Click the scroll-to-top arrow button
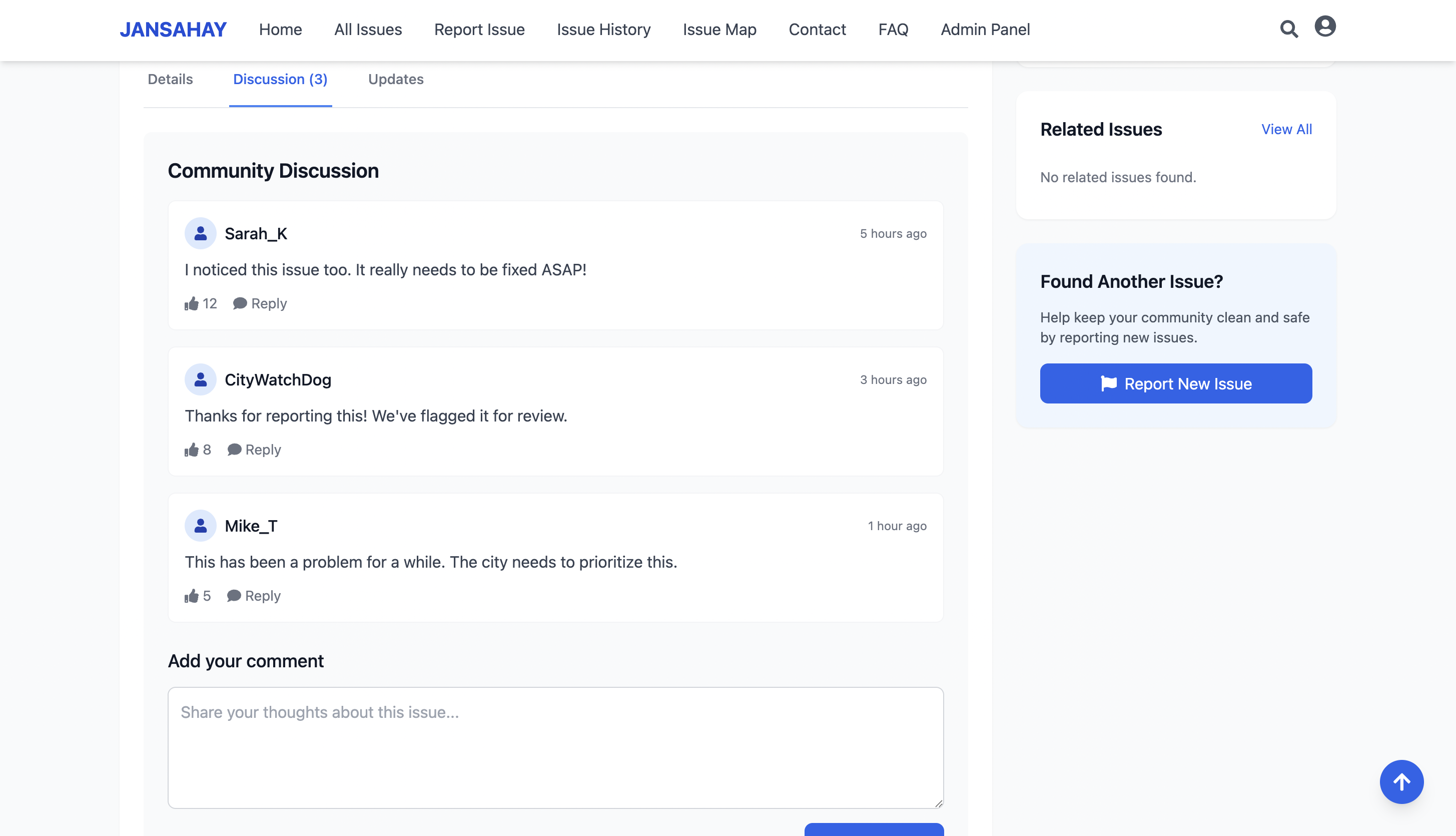Image resolution: width=1456 pixels, height=836 pixels. tap(1401, 781)
